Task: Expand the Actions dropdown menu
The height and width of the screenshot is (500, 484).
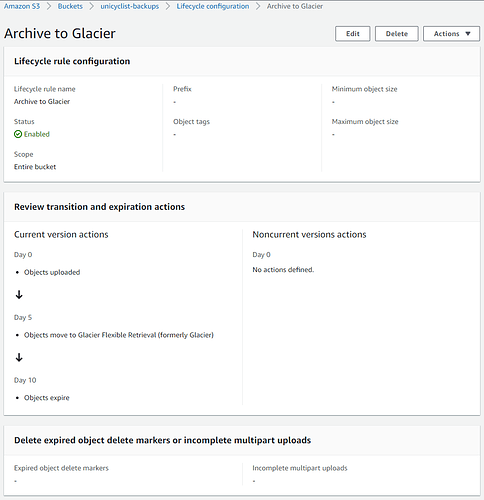Action: (452, 34)
